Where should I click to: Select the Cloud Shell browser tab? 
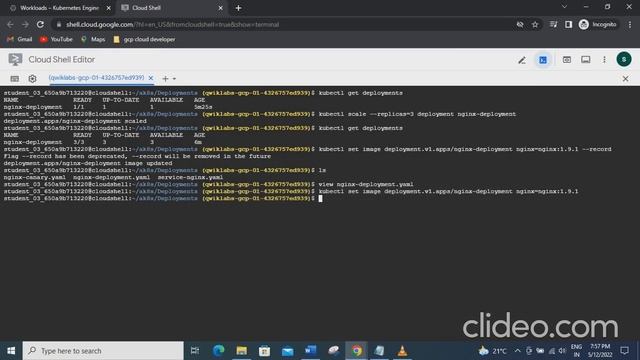(x=171, y=8)
